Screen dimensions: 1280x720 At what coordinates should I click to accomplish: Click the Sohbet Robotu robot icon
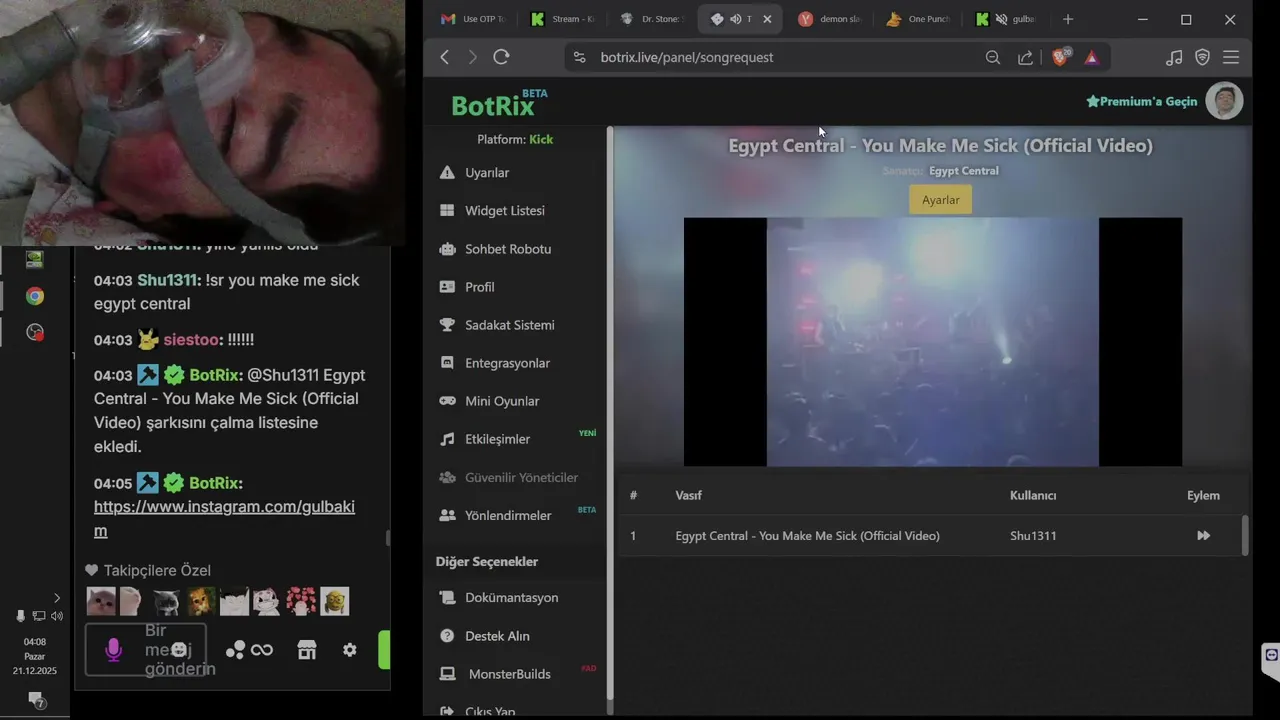(447, 249)
